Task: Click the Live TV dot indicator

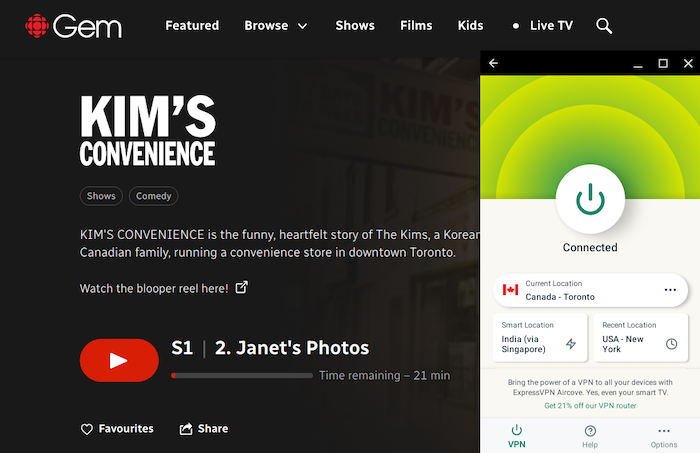Action: 516,26
